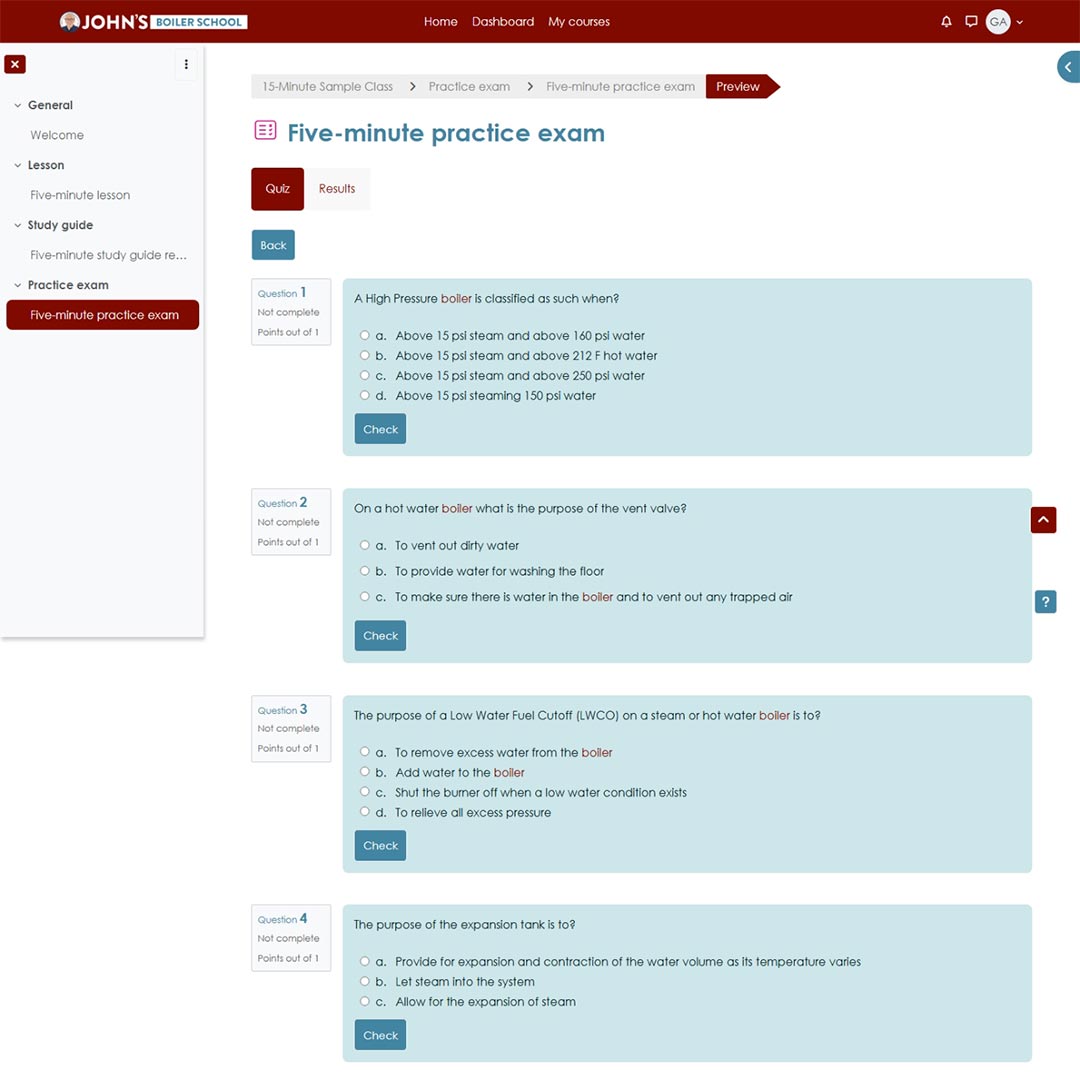Open the messages chat bubble icon
Screen dimensions: 1080x1080
[x=971, y=22]
